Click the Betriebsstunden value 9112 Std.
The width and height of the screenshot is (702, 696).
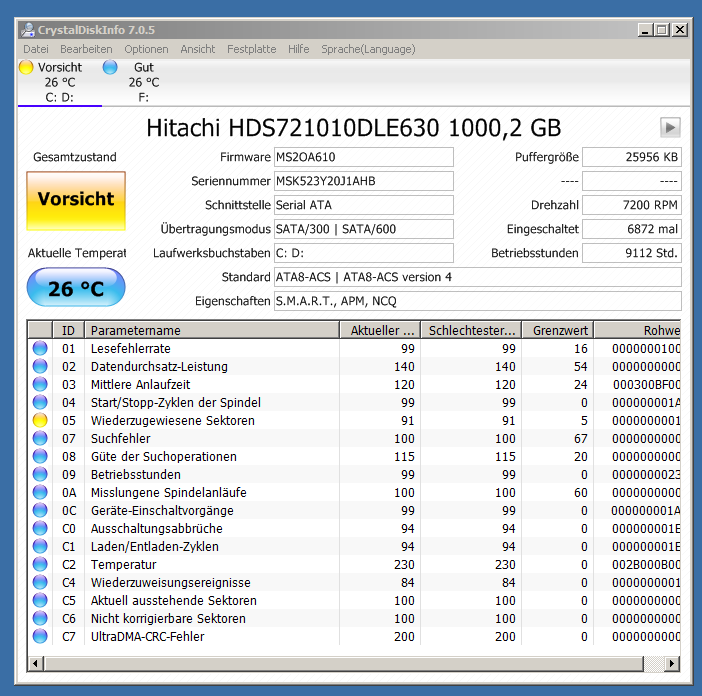tap(632, 253)
